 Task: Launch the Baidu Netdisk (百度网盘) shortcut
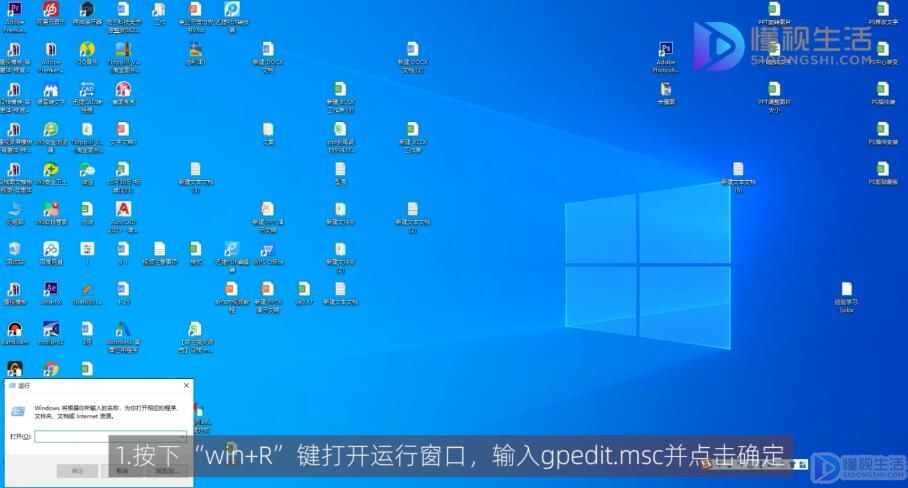pyautogui.click(x=51, y=249)
